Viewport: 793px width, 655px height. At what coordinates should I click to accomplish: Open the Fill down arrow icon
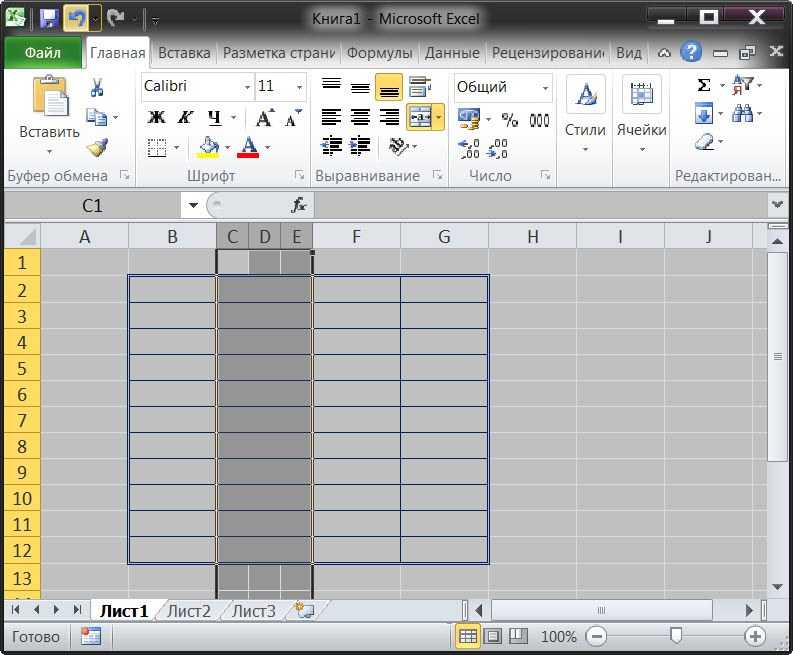pos(704,114)
